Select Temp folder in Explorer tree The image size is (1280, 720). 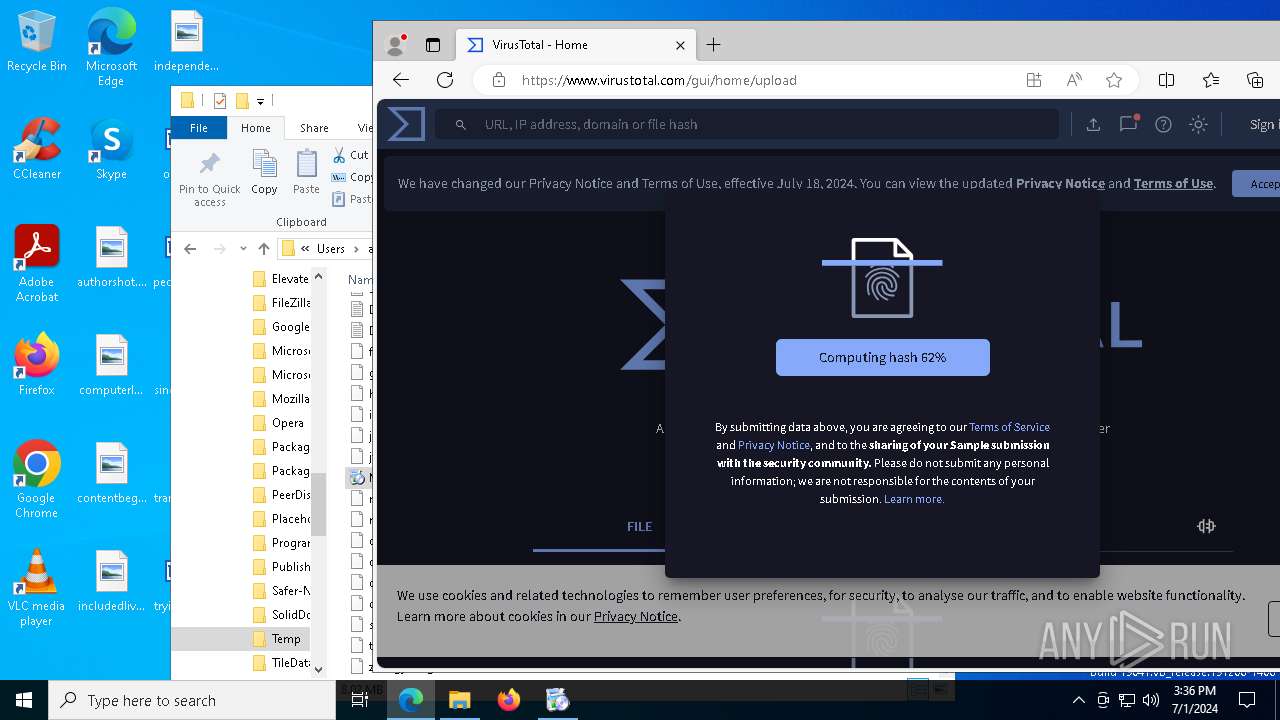(277, 639)
